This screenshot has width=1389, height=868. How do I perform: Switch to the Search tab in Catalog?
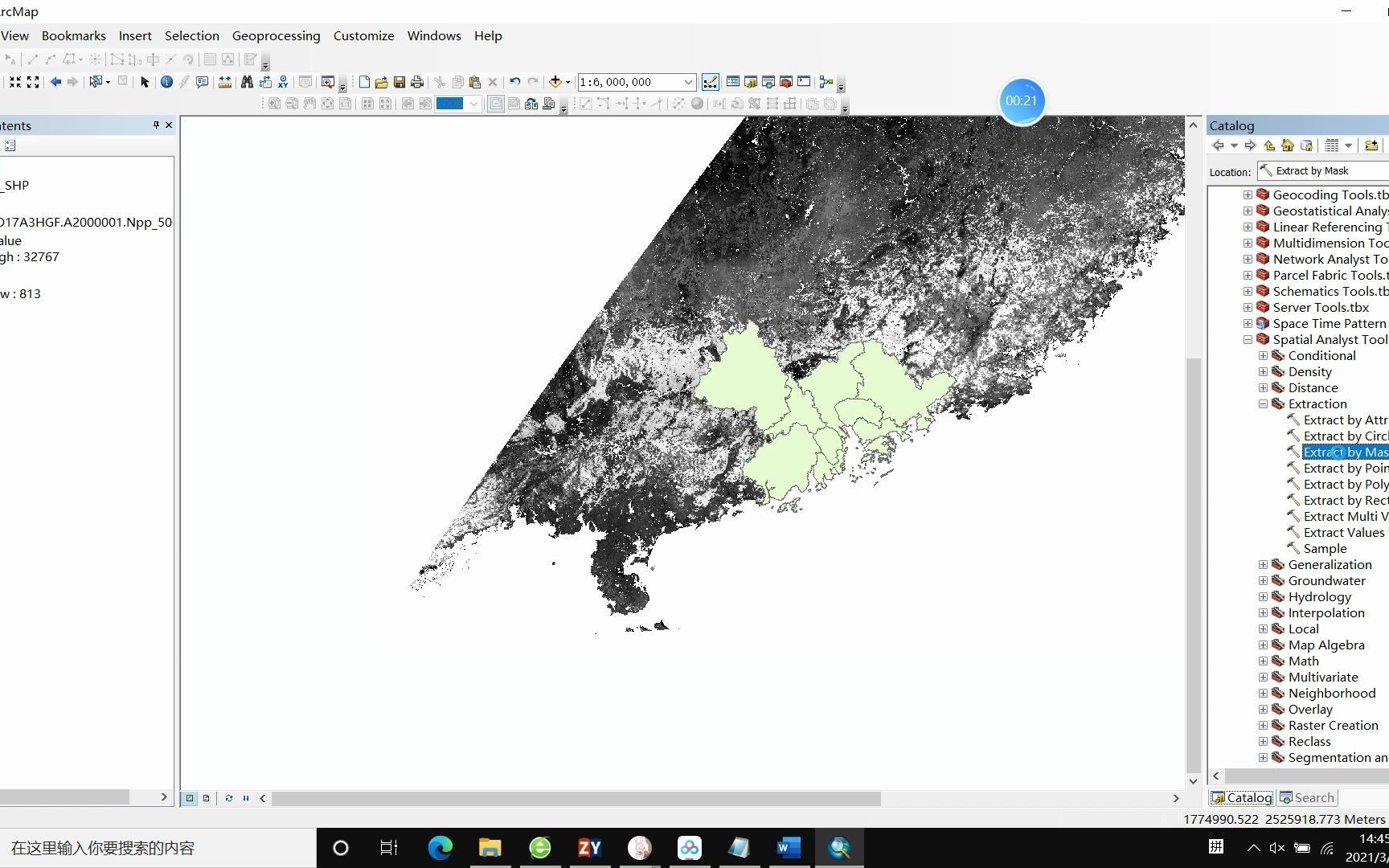1307,797
